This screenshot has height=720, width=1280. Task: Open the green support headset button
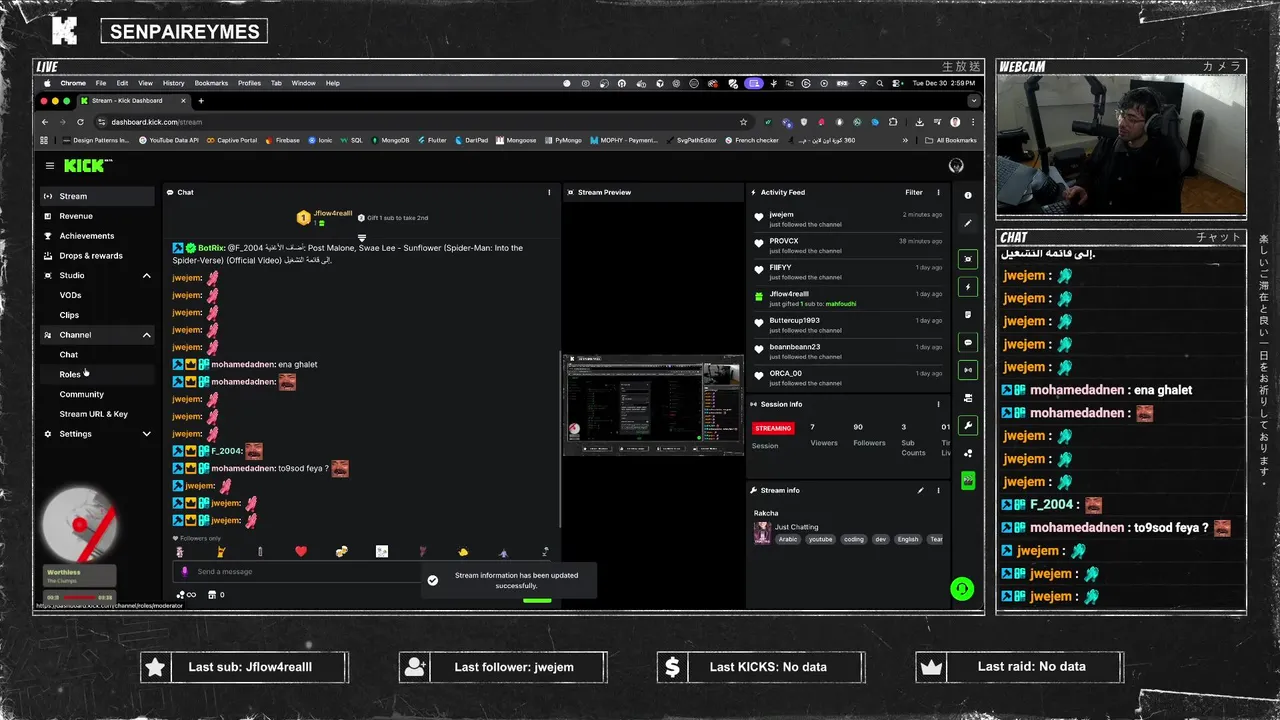[x=962, y=589]
